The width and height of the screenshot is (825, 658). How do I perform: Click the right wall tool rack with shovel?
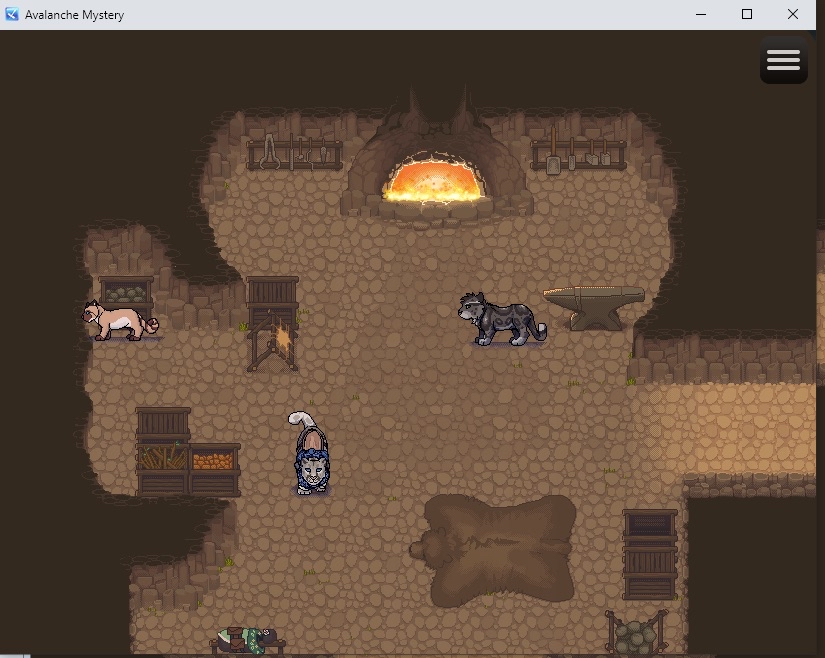[578, 152]
